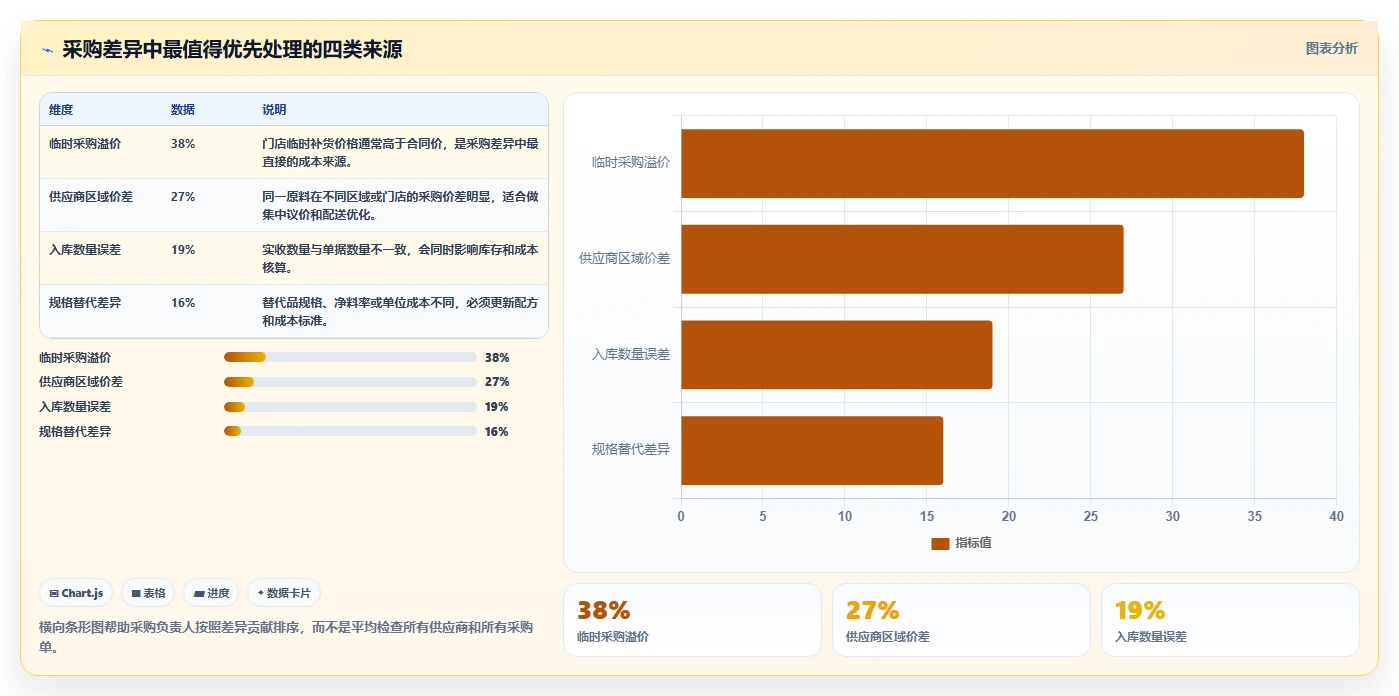Open the 19% 入库数量误差 data card
The height and width of the screenshot is (696, 1399).
pos(1230,620)
